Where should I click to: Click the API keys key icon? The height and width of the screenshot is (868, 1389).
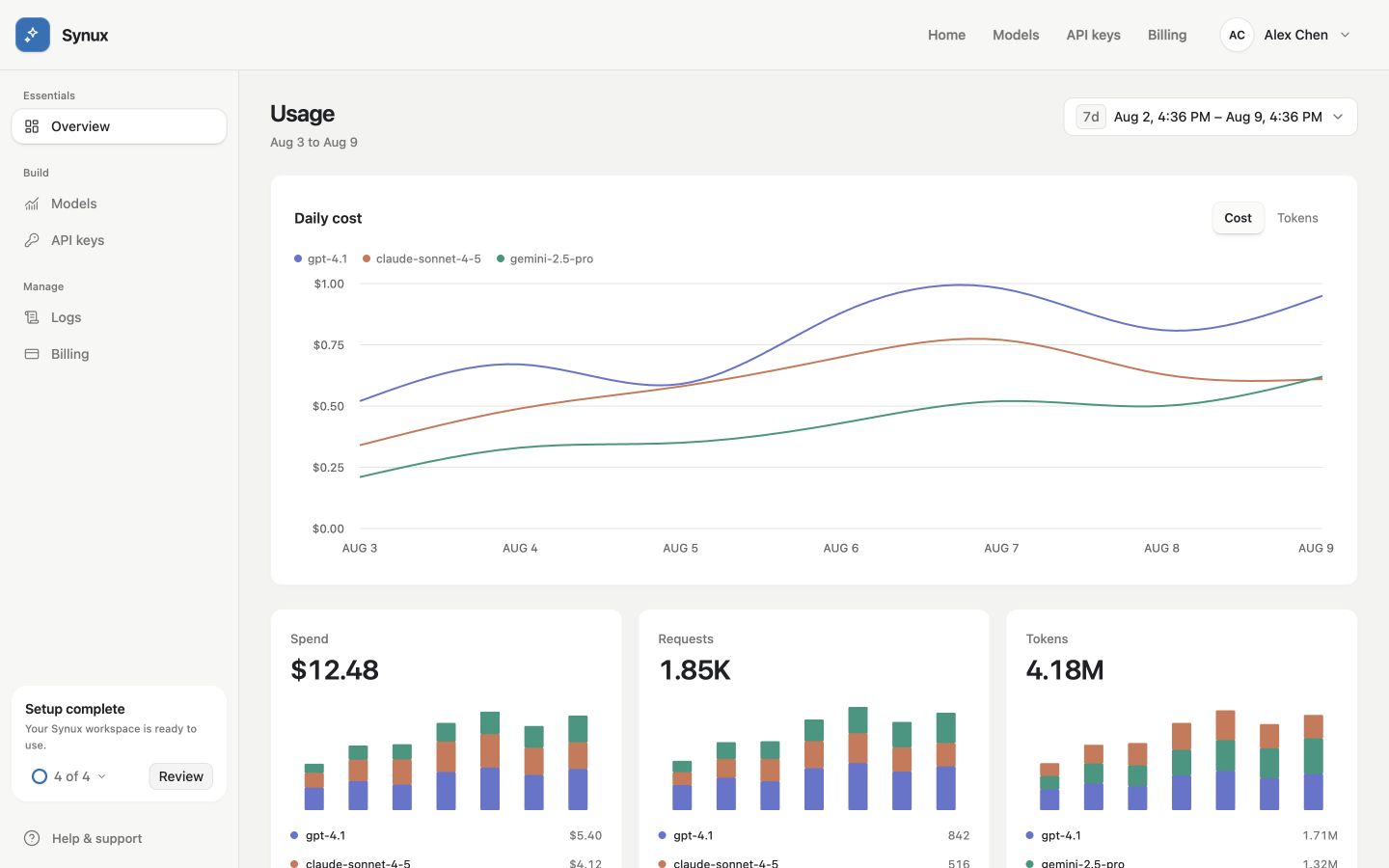click(x=32, y=240)
